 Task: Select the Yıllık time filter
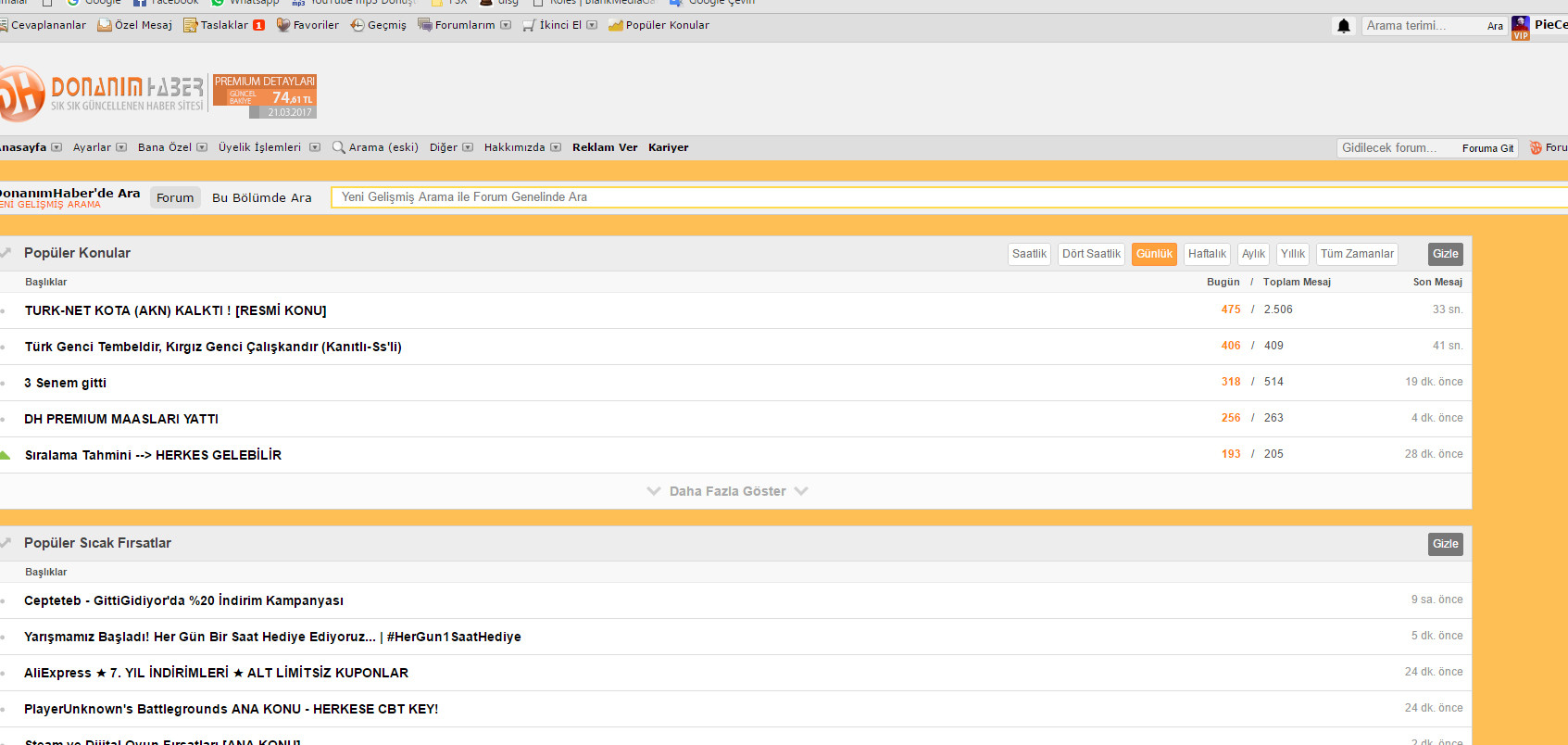pos(1293,254)
